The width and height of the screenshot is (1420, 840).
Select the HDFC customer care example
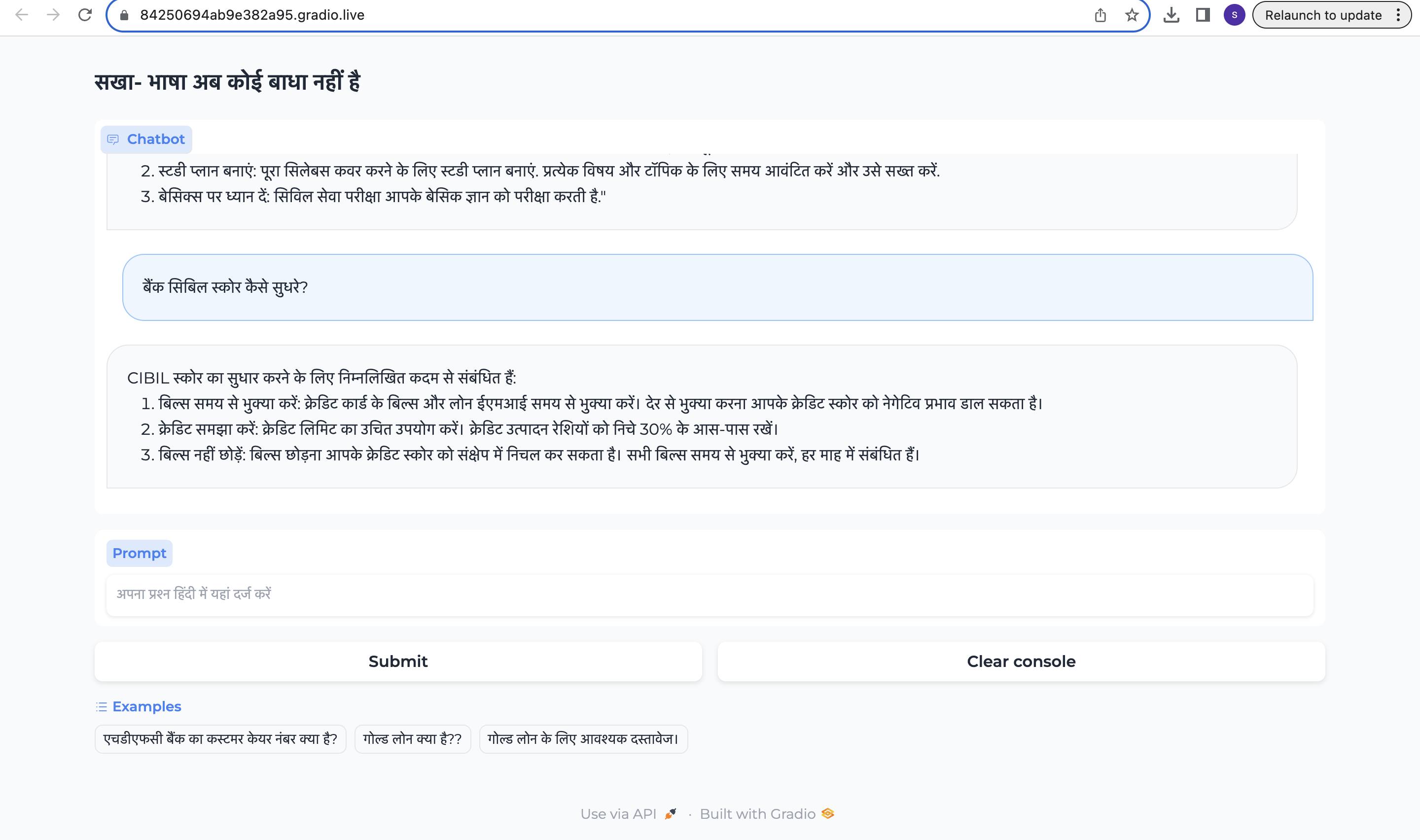point(220,739)
